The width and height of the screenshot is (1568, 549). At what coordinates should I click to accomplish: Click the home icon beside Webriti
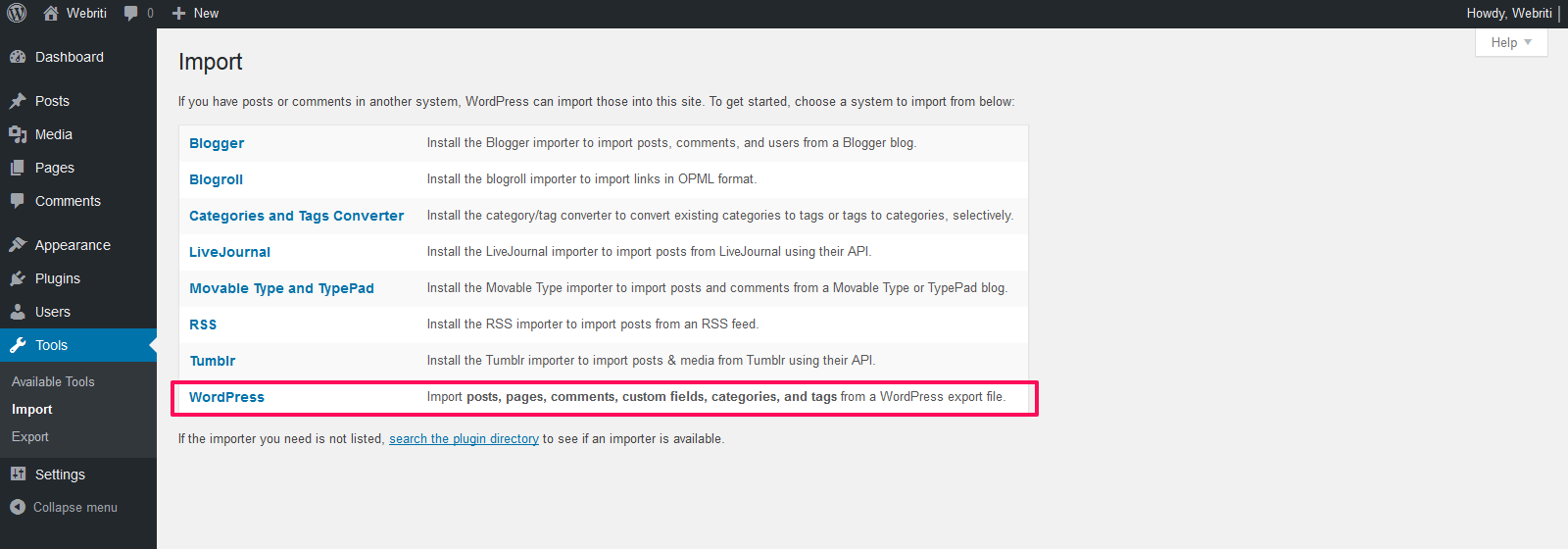pyautogui.click(x=51, y=13)
